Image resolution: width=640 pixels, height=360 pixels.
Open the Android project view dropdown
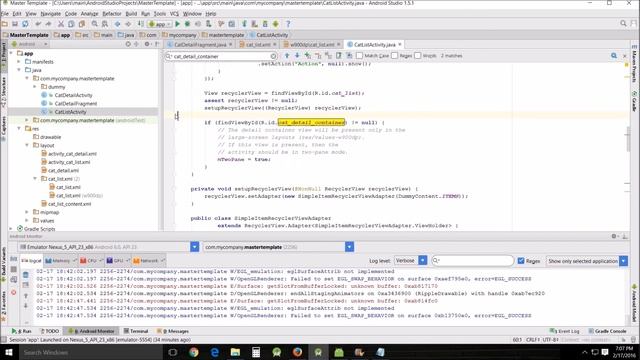click(29, 44)
